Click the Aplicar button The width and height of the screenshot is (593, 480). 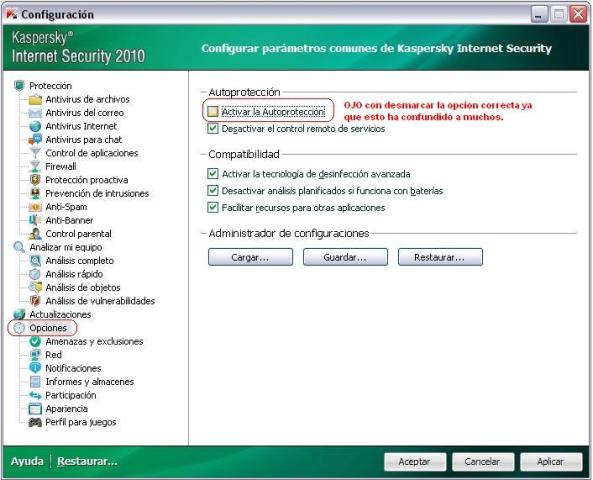551,462
